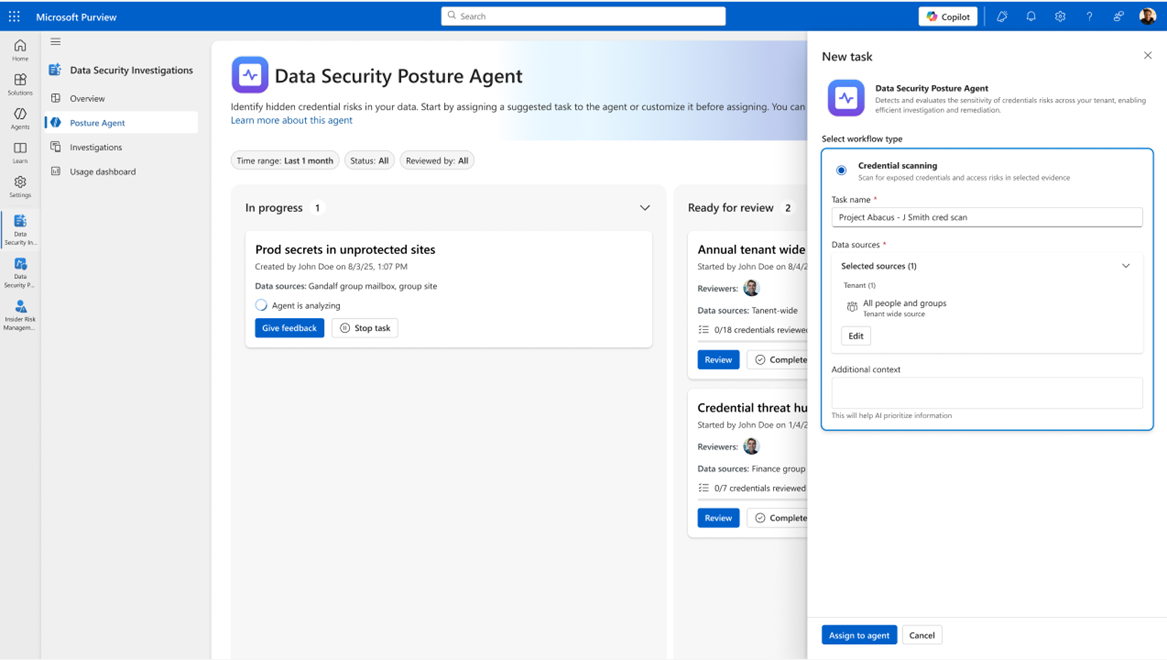Go to Investigations in the sidebar
The width and height of the screenshot is (1167, 660).
96,147
